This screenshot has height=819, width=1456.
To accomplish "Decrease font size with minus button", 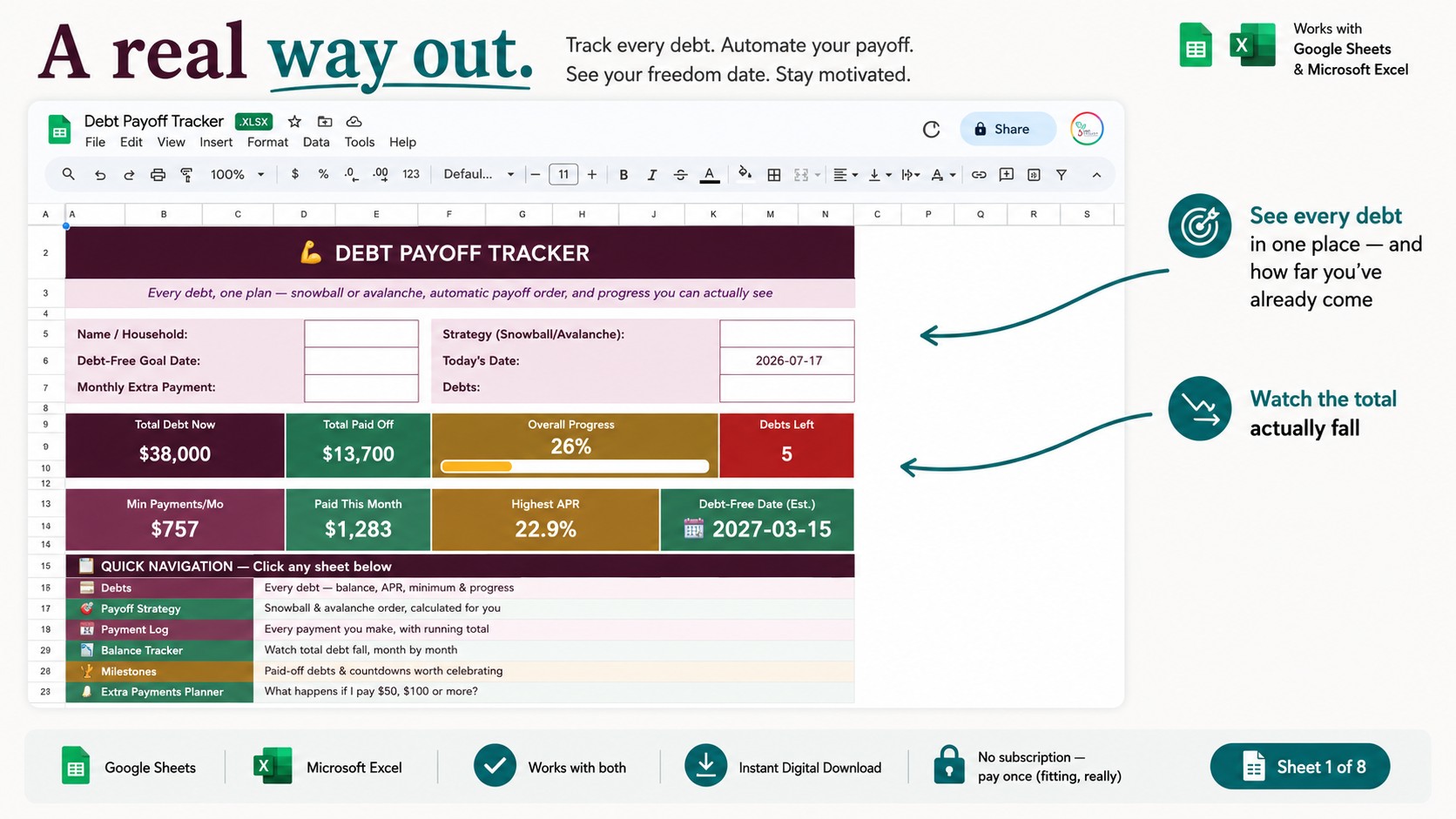I will pyautogui.click(x=536, y=175).
